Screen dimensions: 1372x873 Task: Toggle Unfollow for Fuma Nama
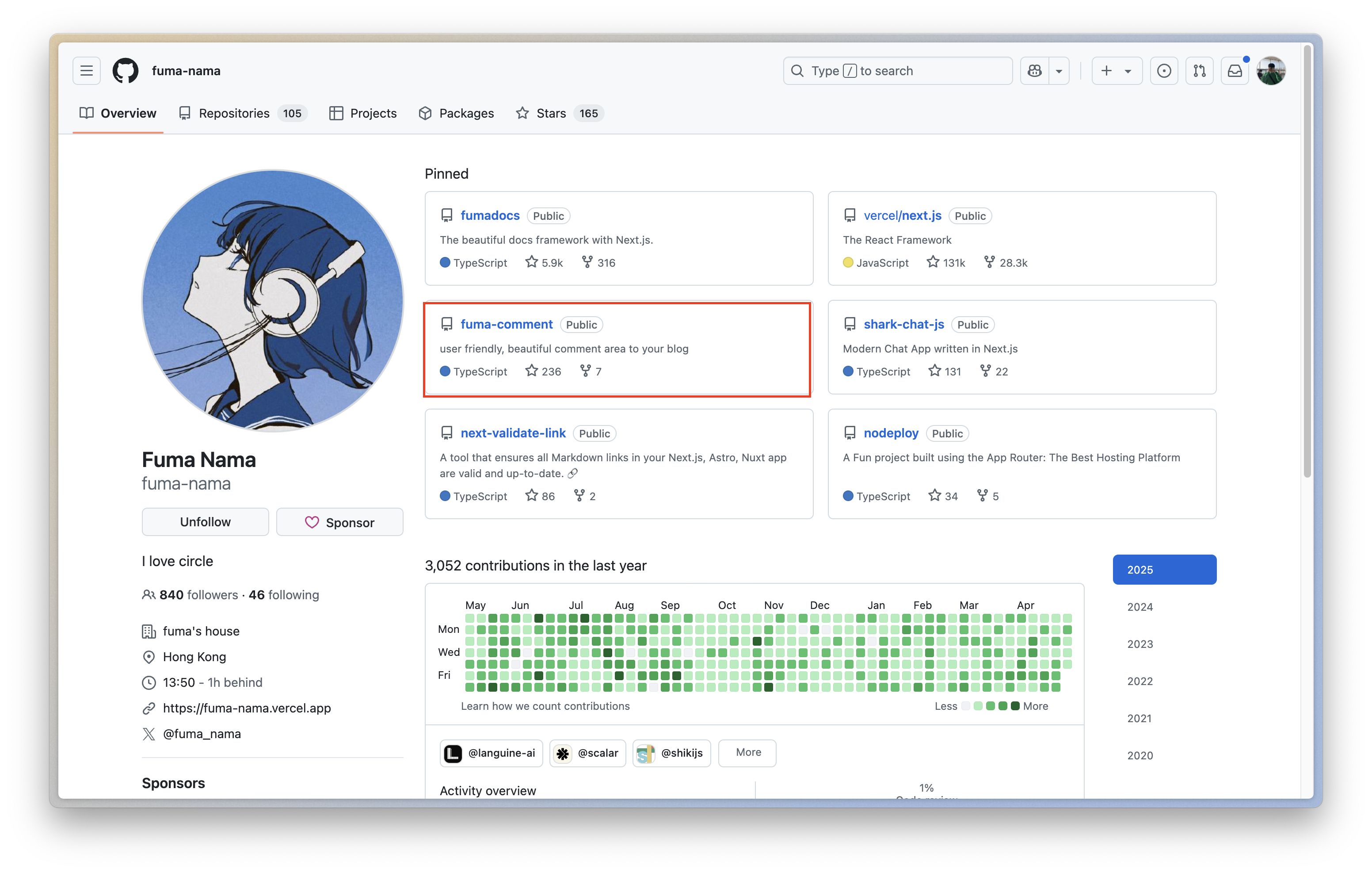205,522
